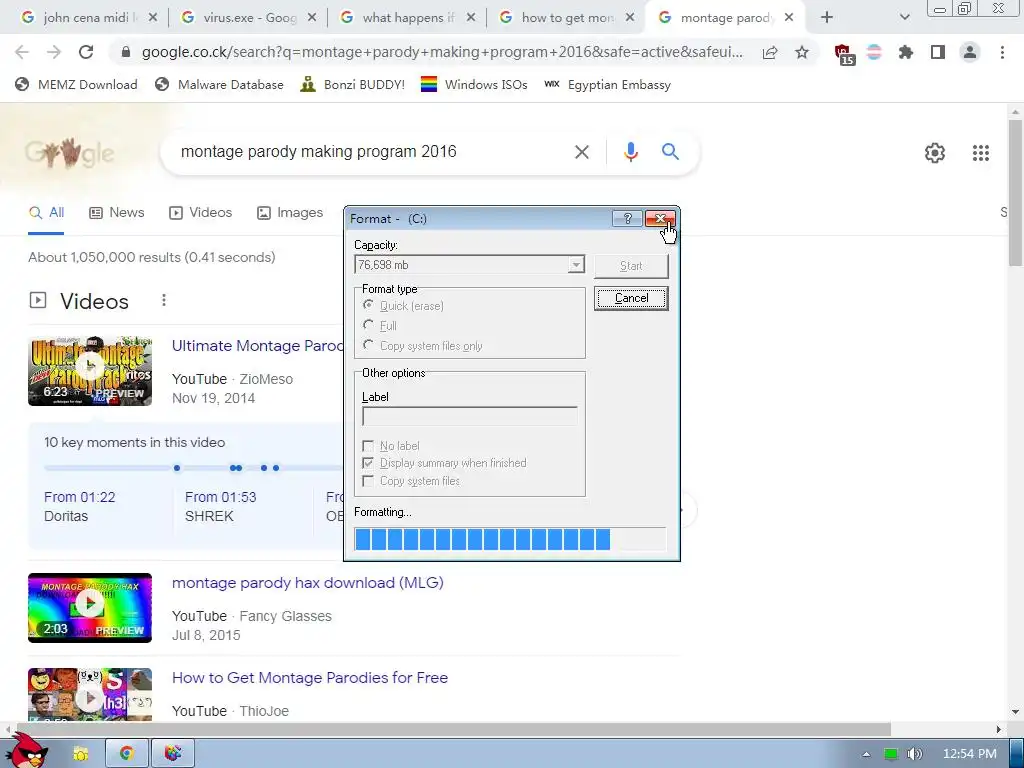Switch to Chrome on the taskbar
Viewport: 1024px width, 768px height.
pos(127,754)
